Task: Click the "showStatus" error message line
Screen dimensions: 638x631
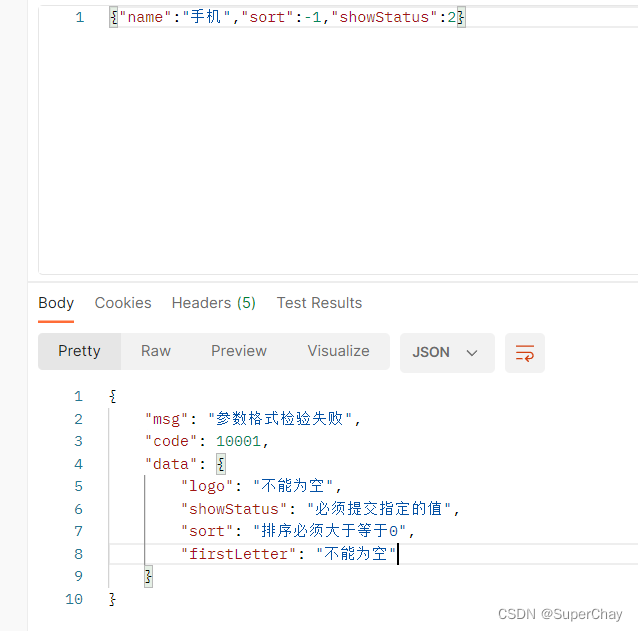Action: tap(320, 509)
